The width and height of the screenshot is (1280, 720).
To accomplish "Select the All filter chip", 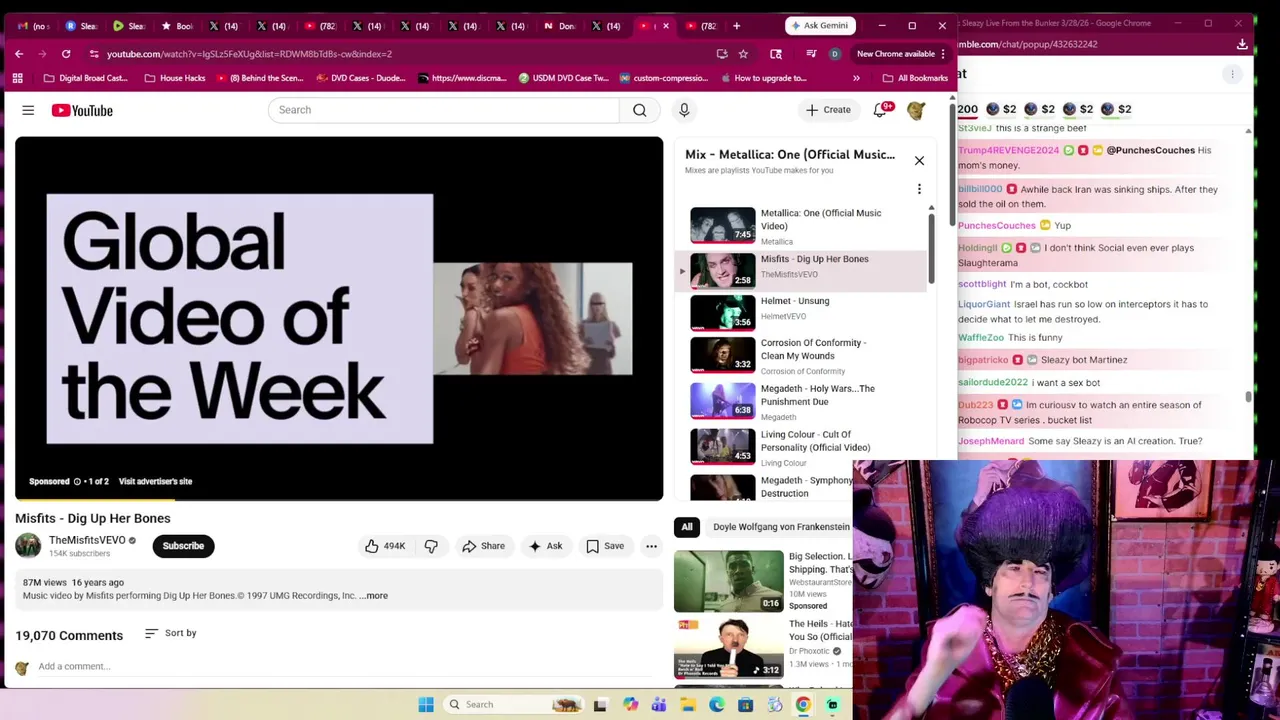I will 687,527.
